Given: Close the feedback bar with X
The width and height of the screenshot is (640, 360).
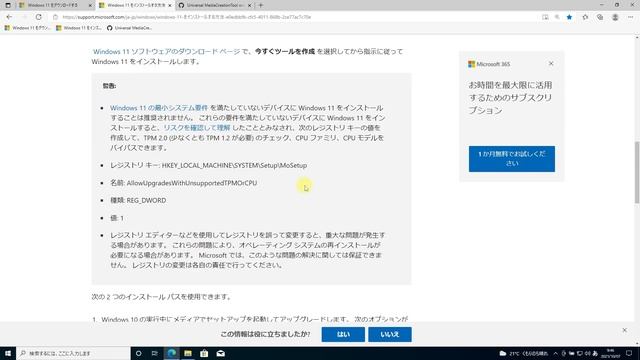Looking at the screenshot, I should point(624,330).
